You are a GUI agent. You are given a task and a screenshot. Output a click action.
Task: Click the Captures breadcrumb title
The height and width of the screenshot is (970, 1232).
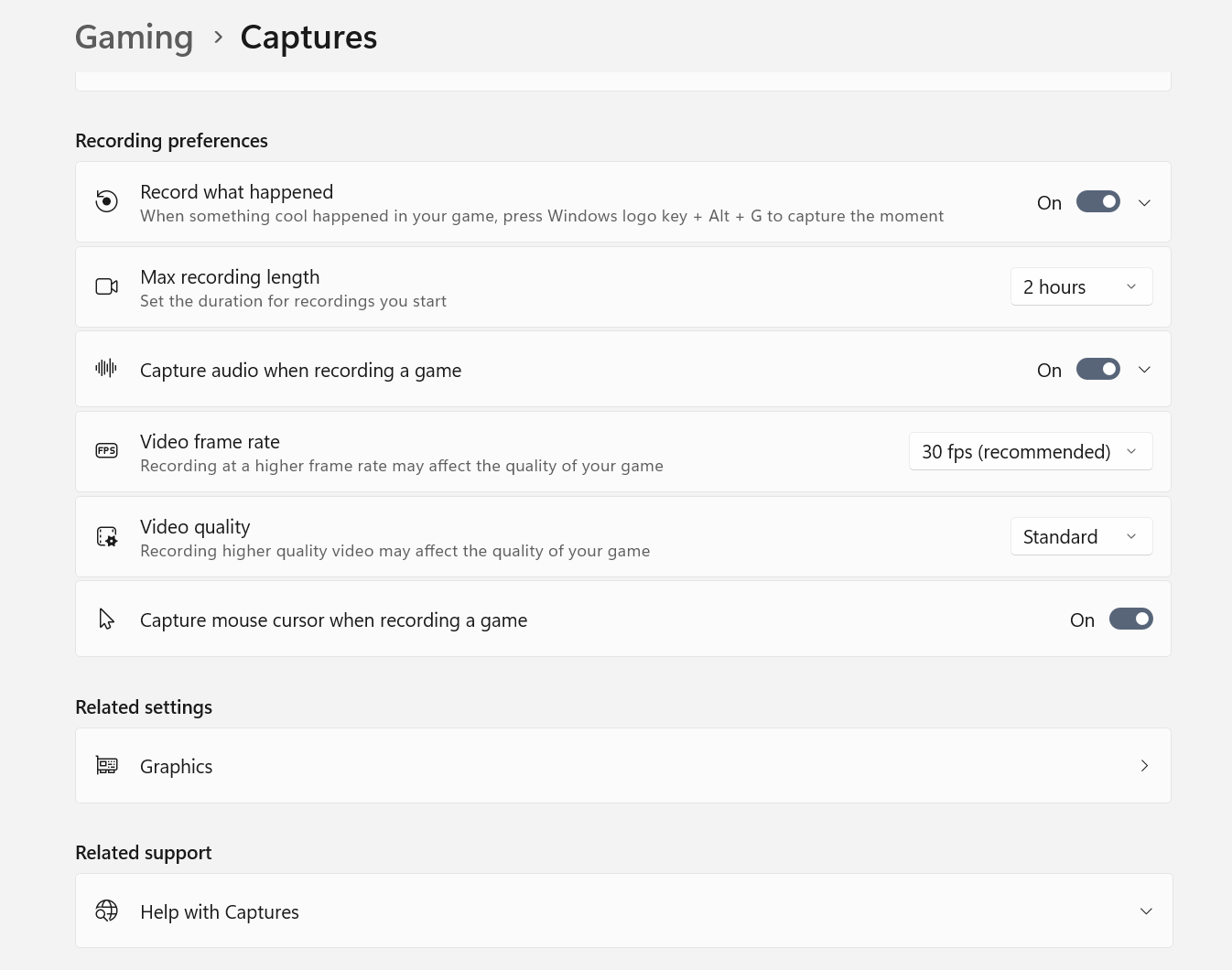308,38
